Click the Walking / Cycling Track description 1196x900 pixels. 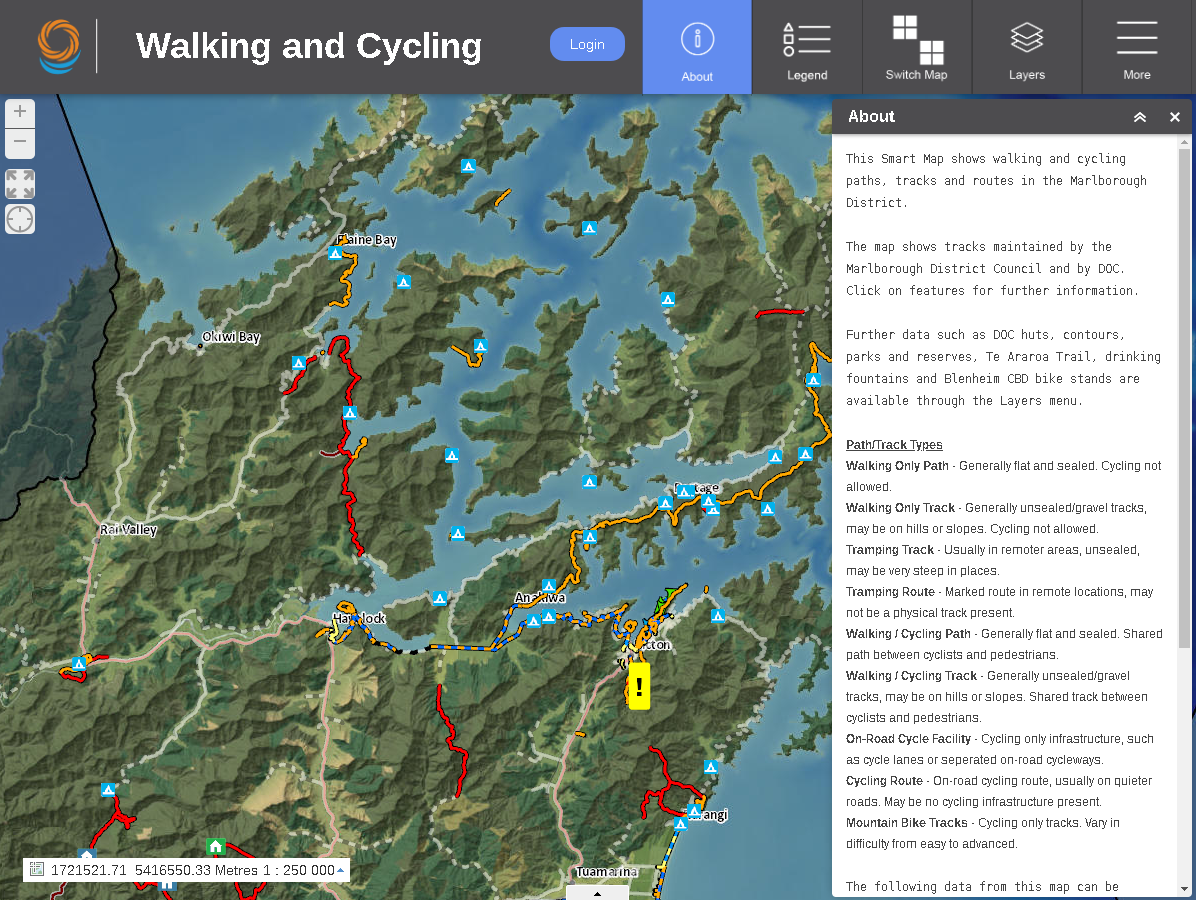point(997,696)
